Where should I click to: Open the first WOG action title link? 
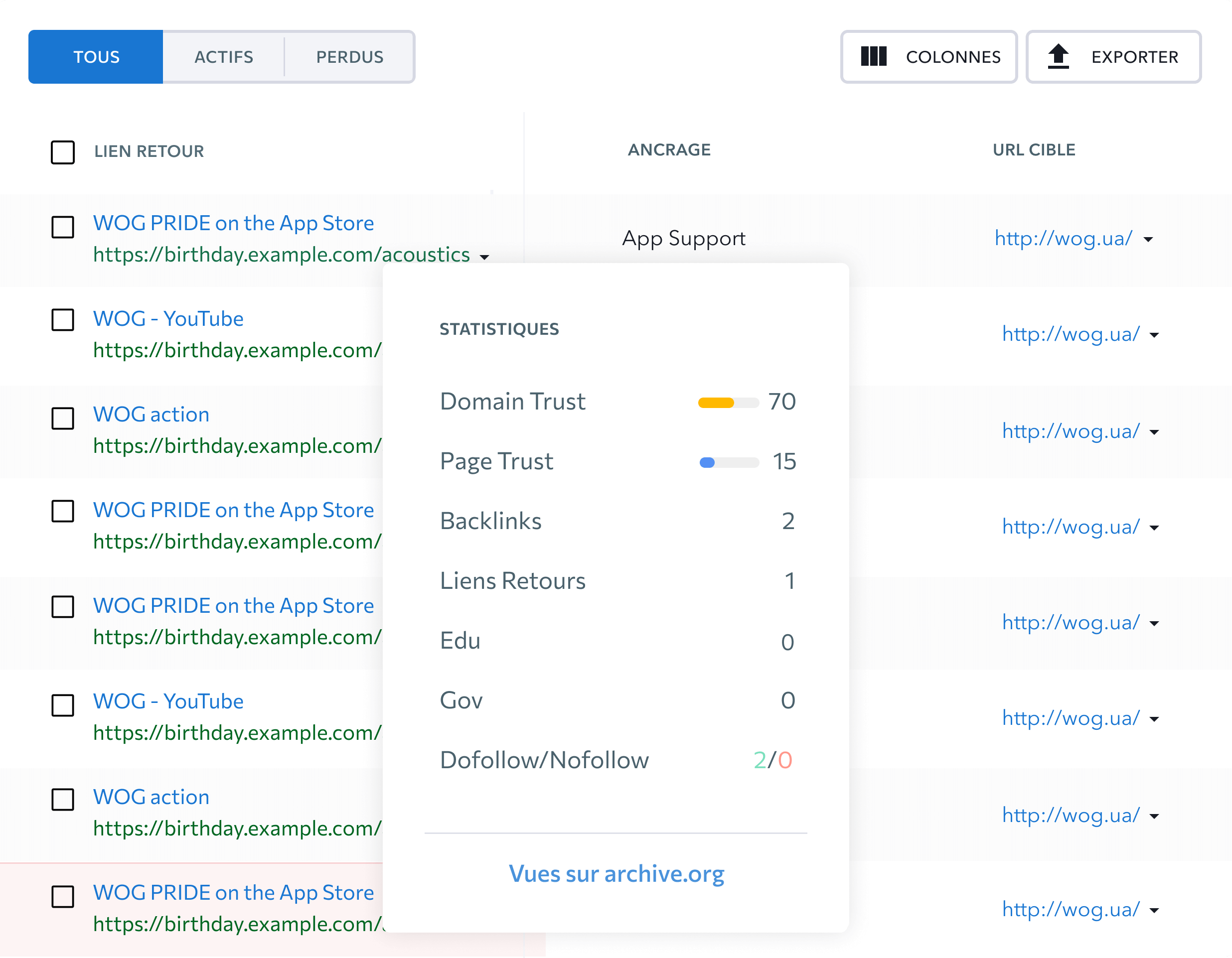tap(151, 414)
